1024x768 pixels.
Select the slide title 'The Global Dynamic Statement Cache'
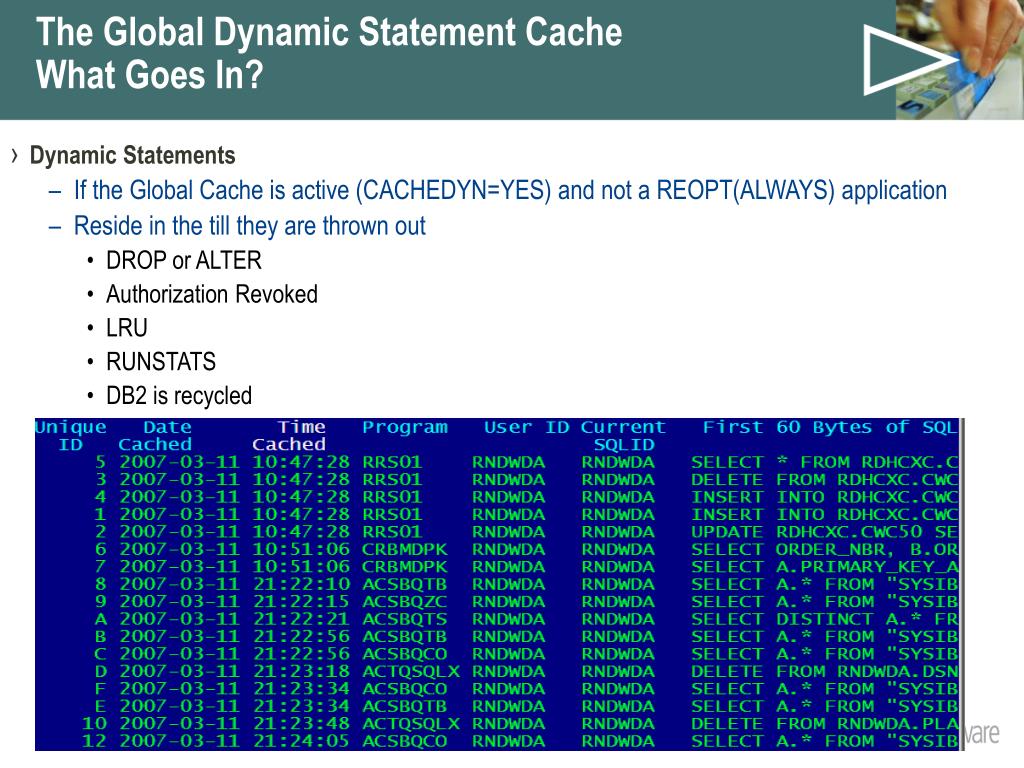tap(329, 32)
